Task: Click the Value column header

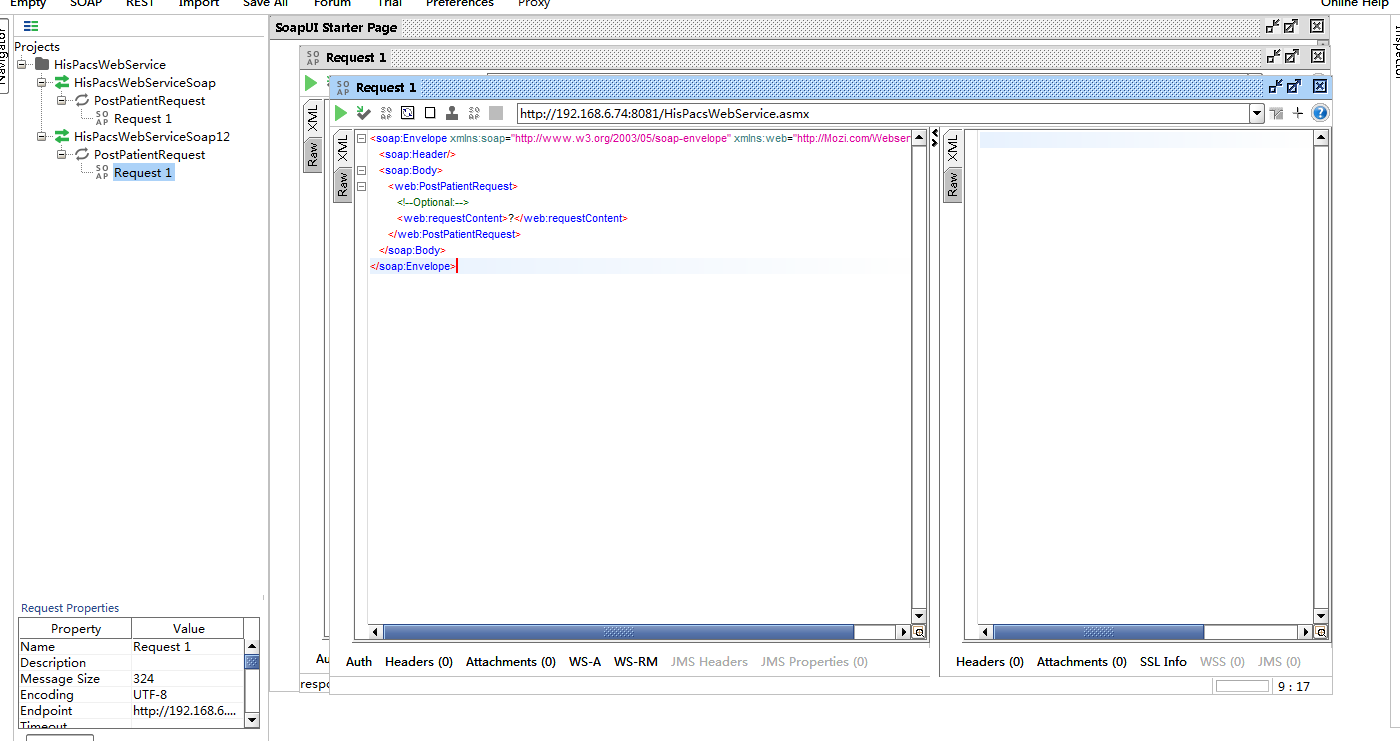Action: point(188,629)
